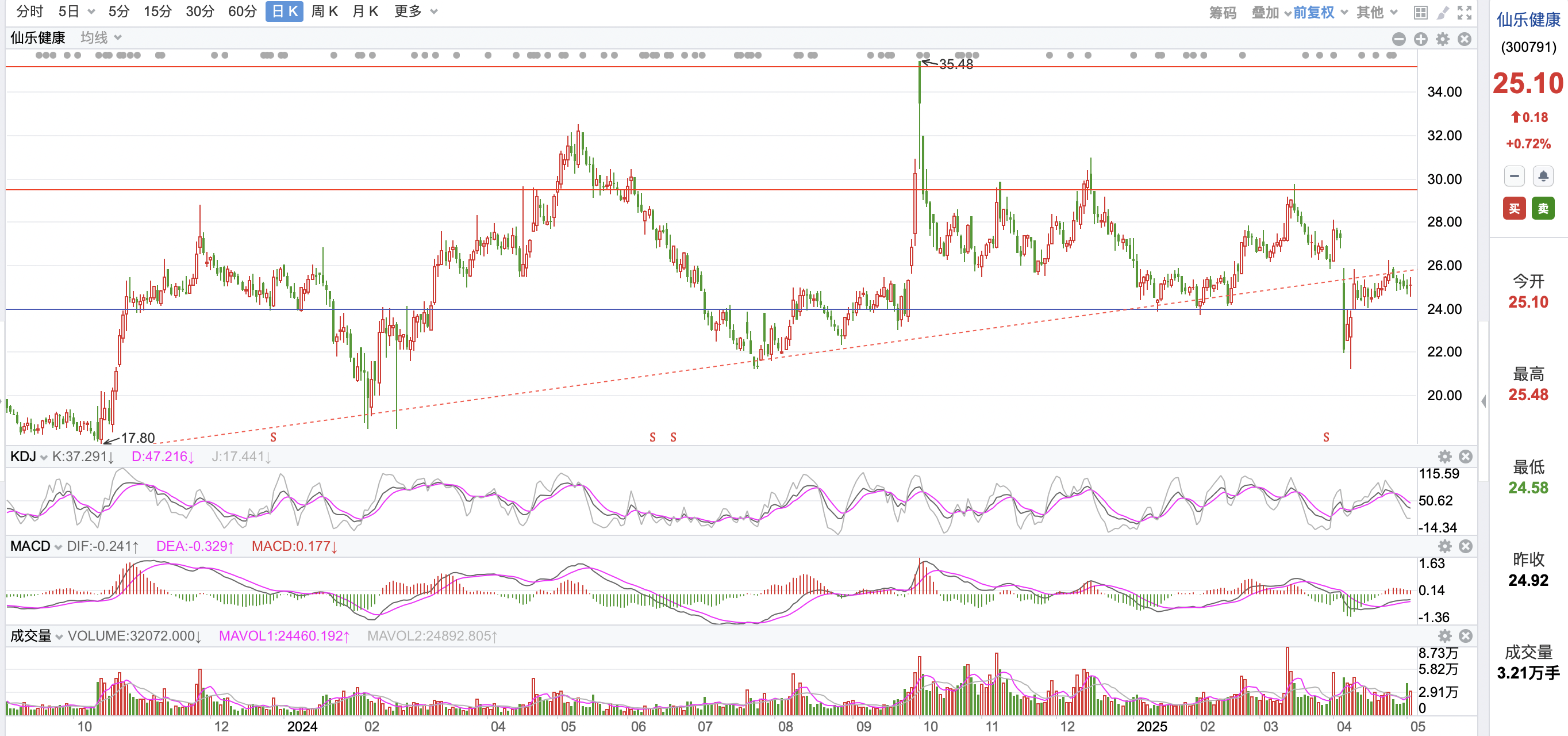Collapse right side quote panel arrow

(1484, 401)
